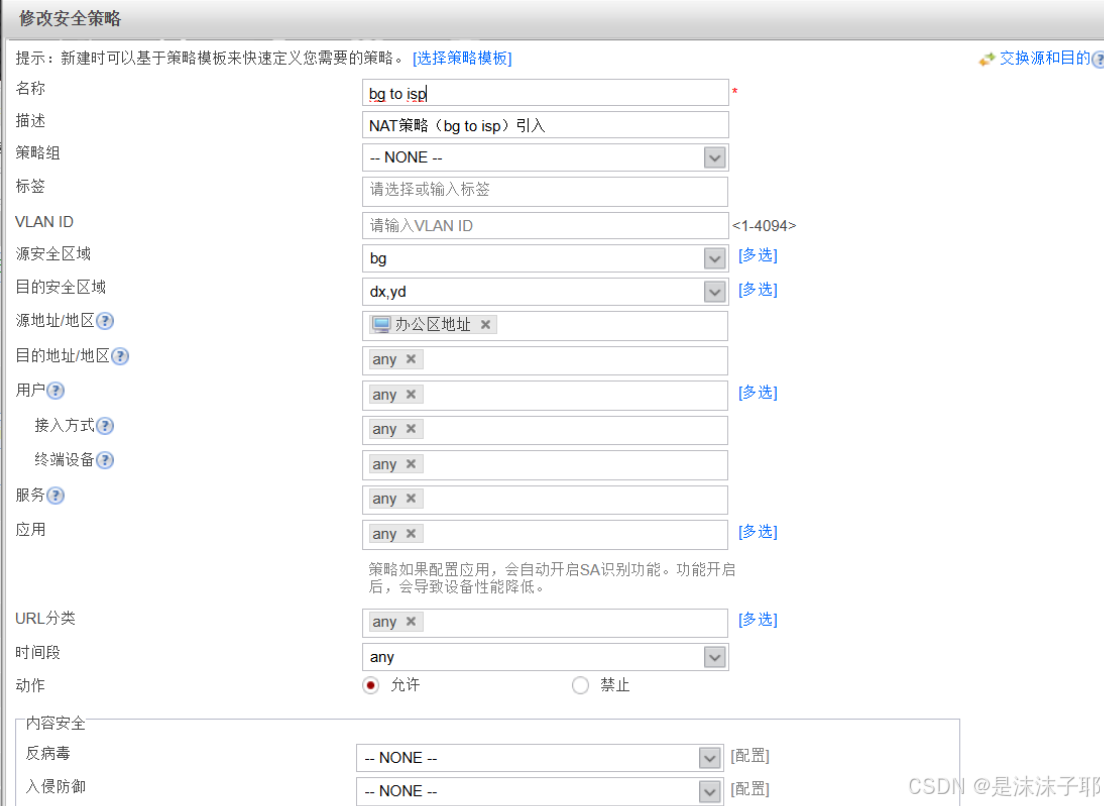This screenshot has height=806, width=1104.
Task: Select the 禁止 action radio button
Action: (580, 685)
